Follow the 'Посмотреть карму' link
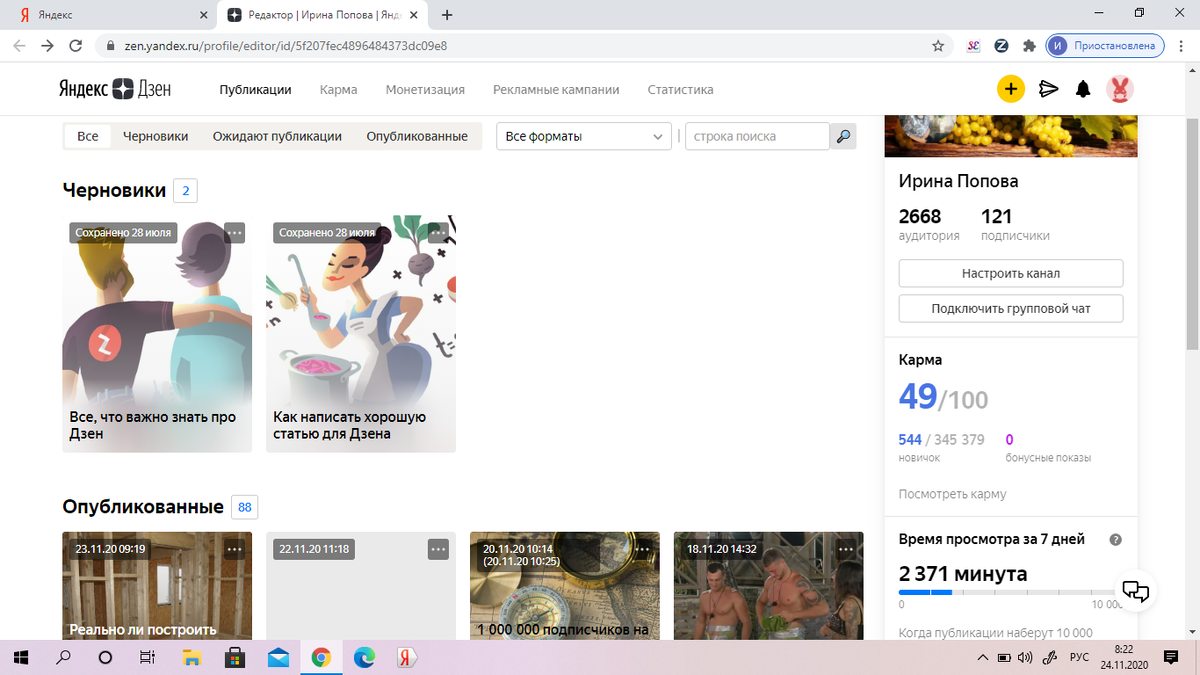This screenshot has height=675, width=1200. [953, 494]
